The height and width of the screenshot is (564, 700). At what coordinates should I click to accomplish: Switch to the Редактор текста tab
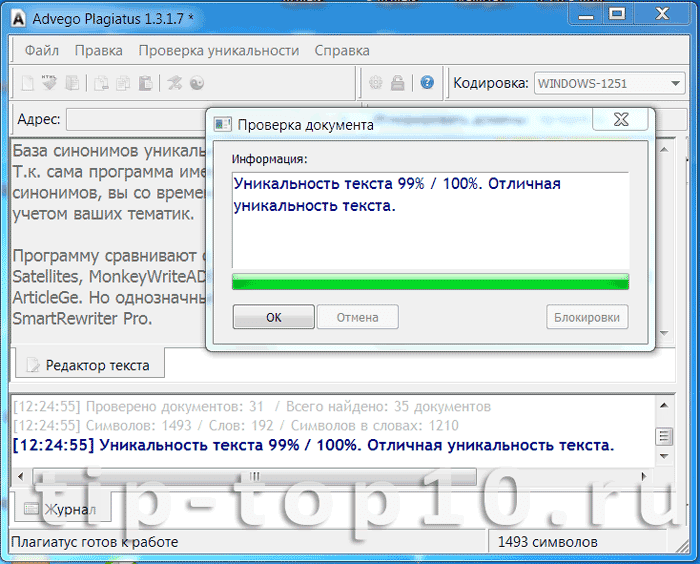pos(90,365)
